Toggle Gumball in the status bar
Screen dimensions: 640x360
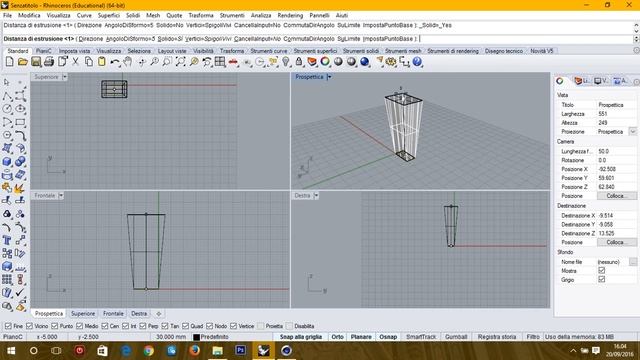pyautogui.click(x=456, y=337)
